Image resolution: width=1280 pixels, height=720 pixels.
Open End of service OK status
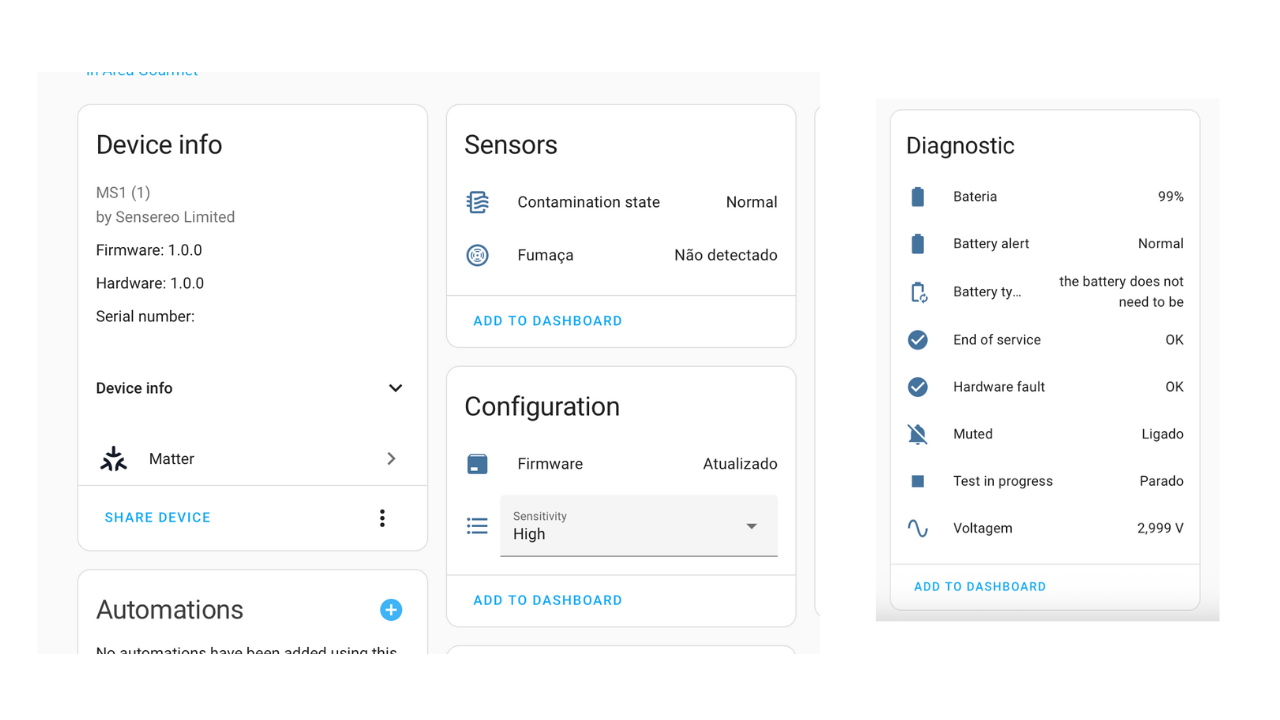[1045, 340]
